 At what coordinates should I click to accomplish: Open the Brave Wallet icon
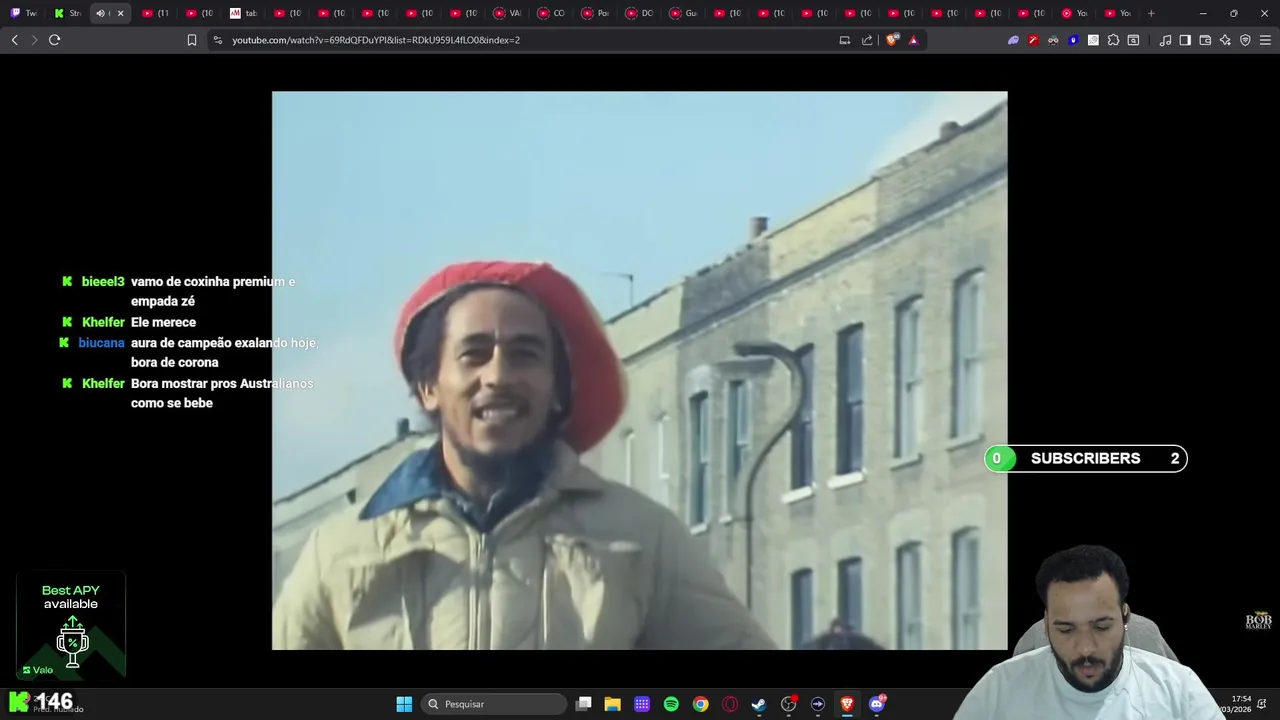(1205, 40)
